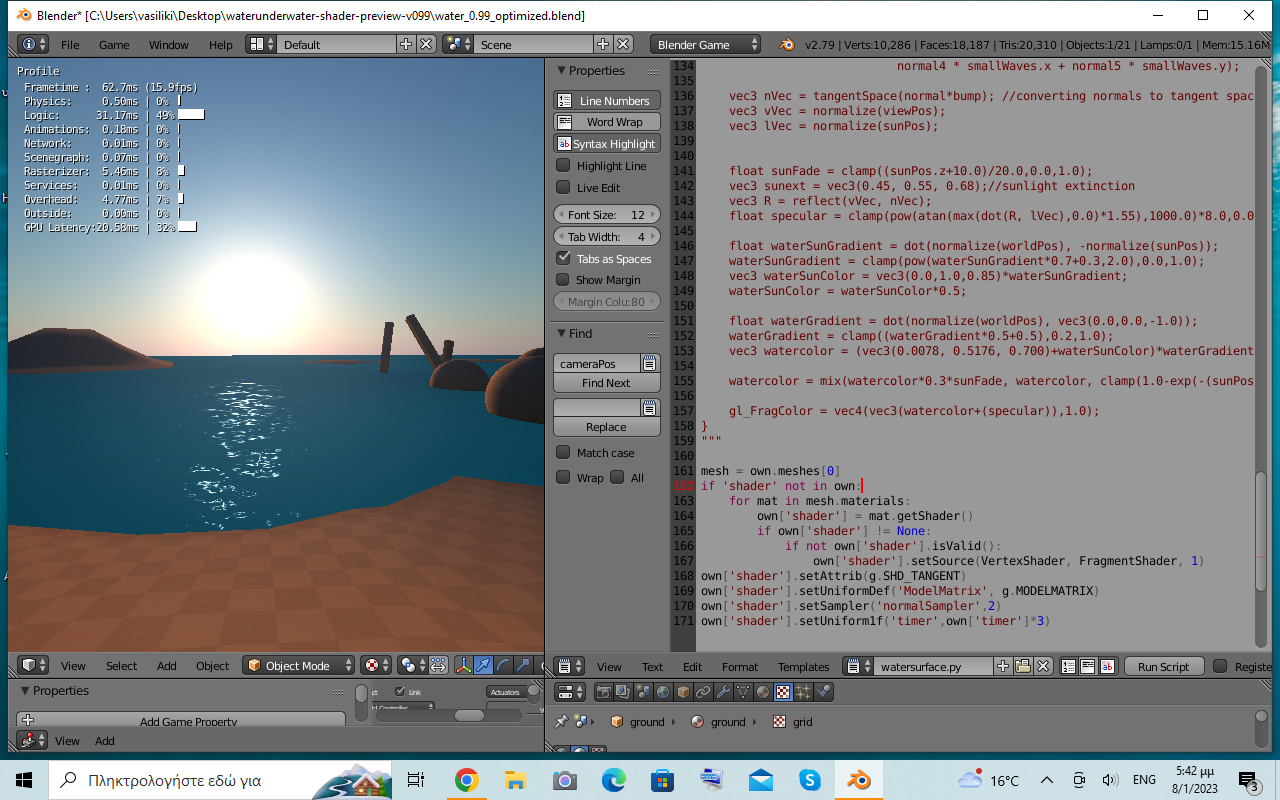Open a text file via folder icon
The height and width of the screenshot is (800, 1280).
pyautogui.click(x=1023, y=666)
